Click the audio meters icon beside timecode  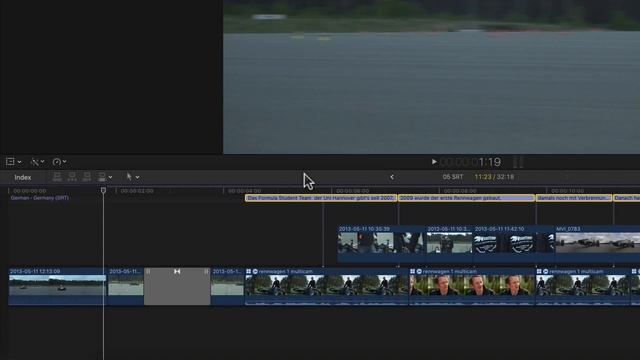[x=518, y=162]
